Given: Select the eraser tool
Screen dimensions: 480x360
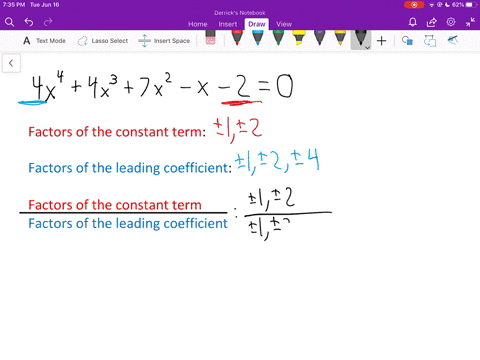Looking at the screenshot, I should 210,38.
